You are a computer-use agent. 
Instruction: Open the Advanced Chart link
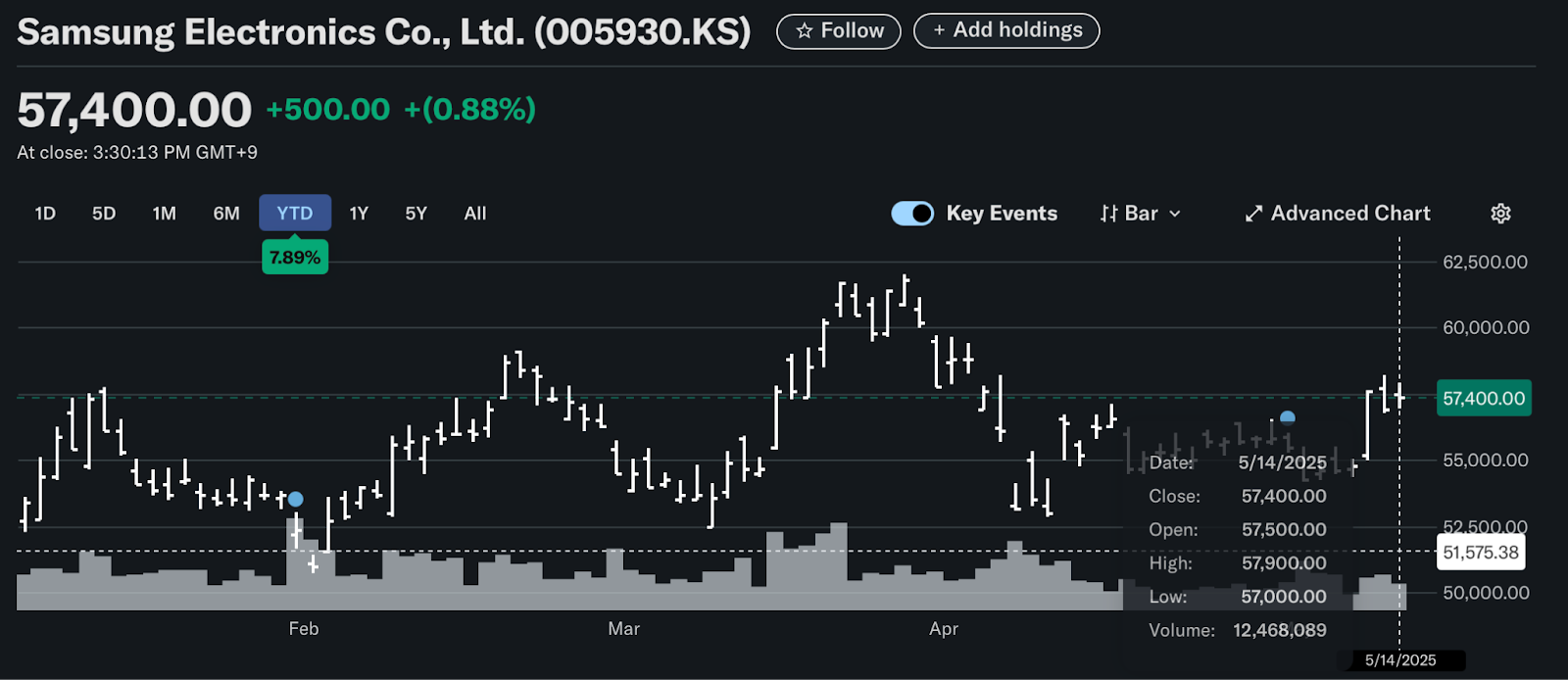[1338, 214]
